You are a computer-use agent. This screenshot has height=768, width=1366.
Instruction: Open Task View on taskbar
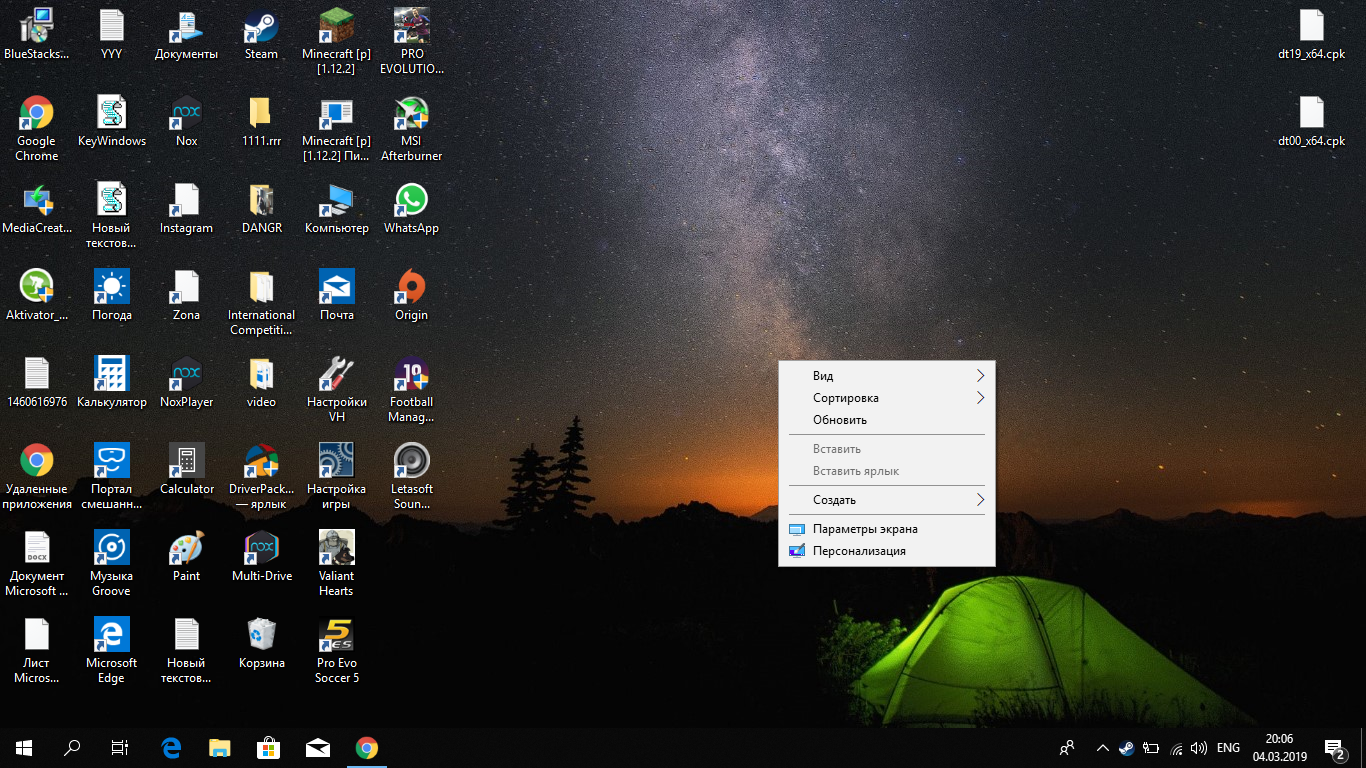click(x=120, y=747)
